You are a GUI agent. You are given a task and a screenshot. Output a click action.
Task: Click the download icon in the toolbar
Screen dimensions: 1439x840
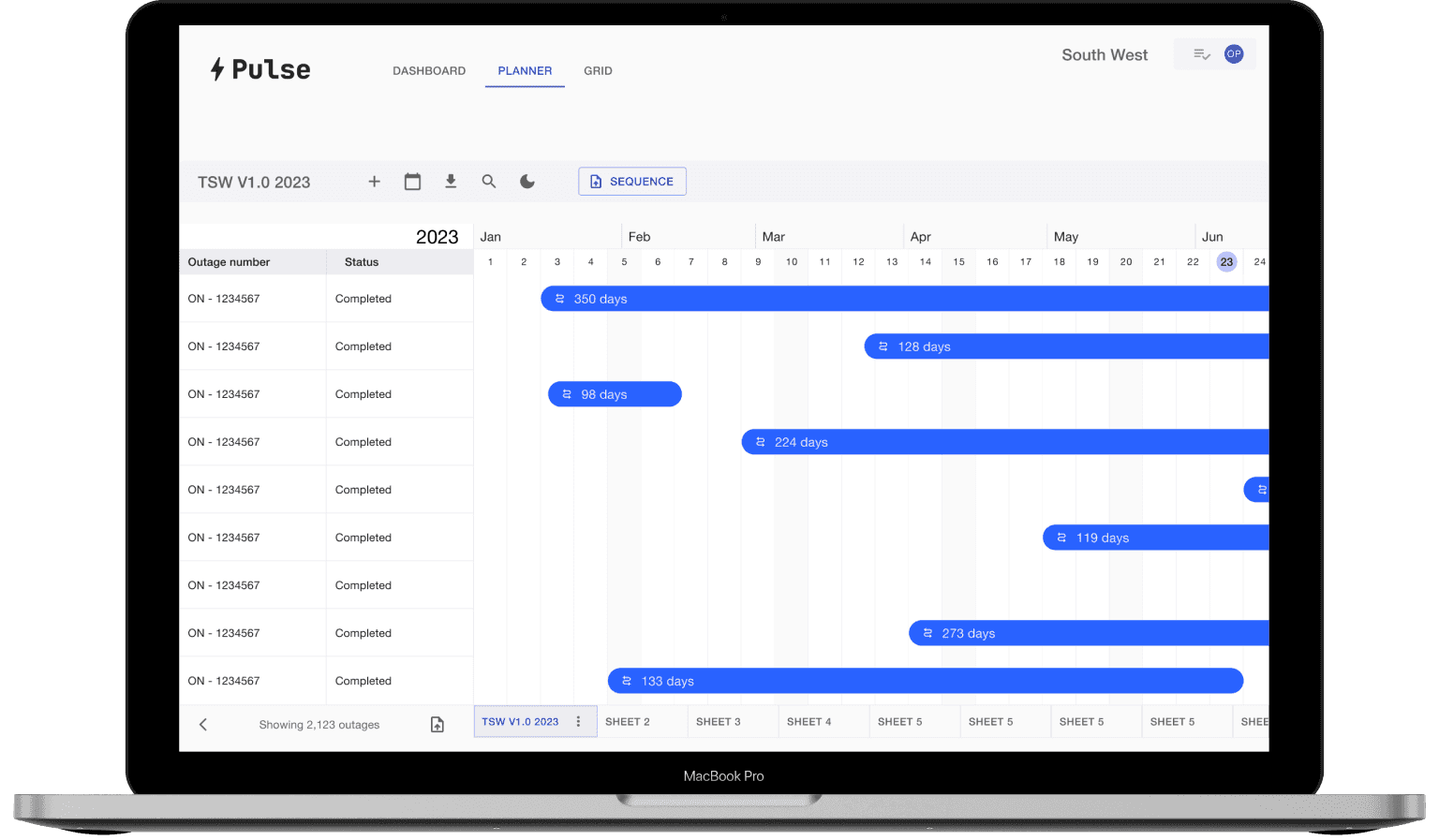[451, 182]
